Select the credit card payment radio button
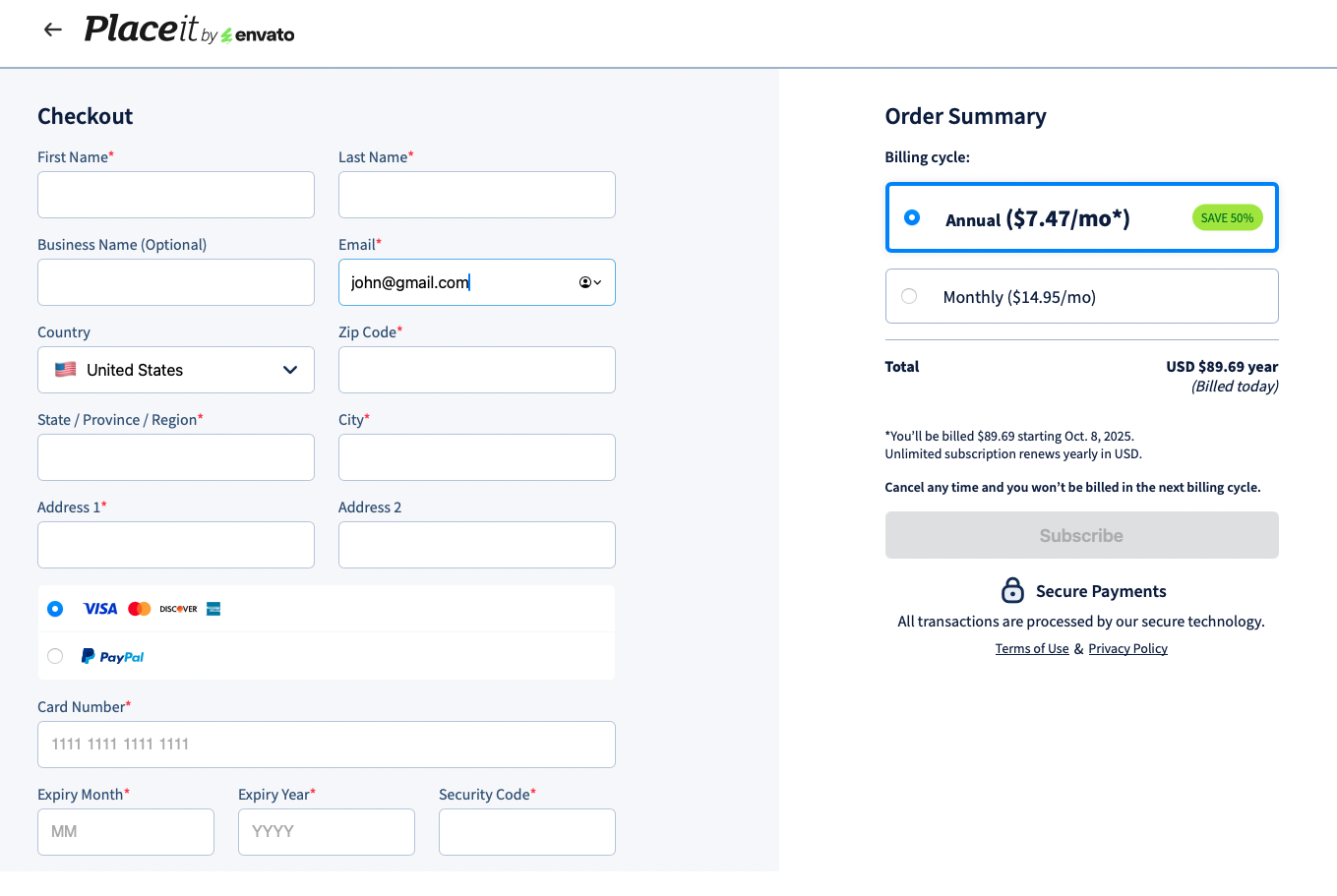1337x896 pixels. click(55, 609)
